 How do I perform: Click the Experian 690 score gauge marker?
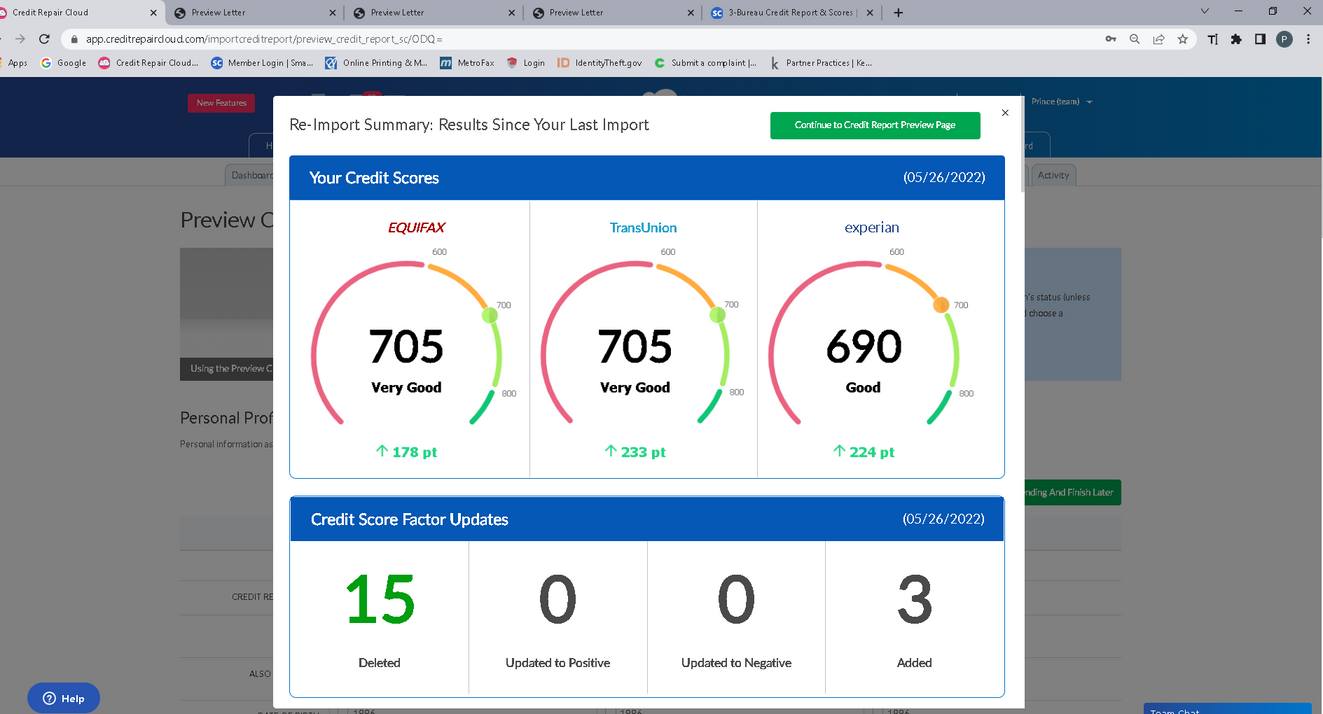pyautogui.click(x=941, y=305)
